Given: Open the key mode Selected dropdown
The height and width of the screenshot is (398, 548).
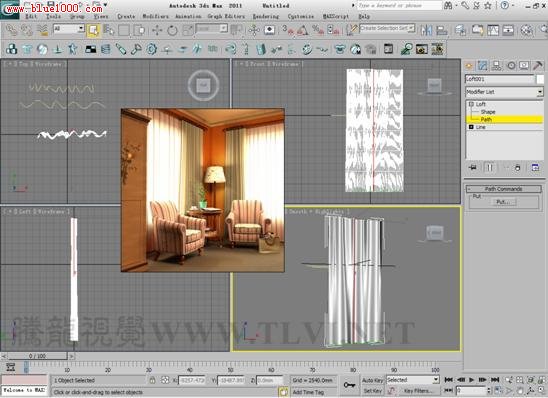Looking at the screenshot, I should (413, 380).
